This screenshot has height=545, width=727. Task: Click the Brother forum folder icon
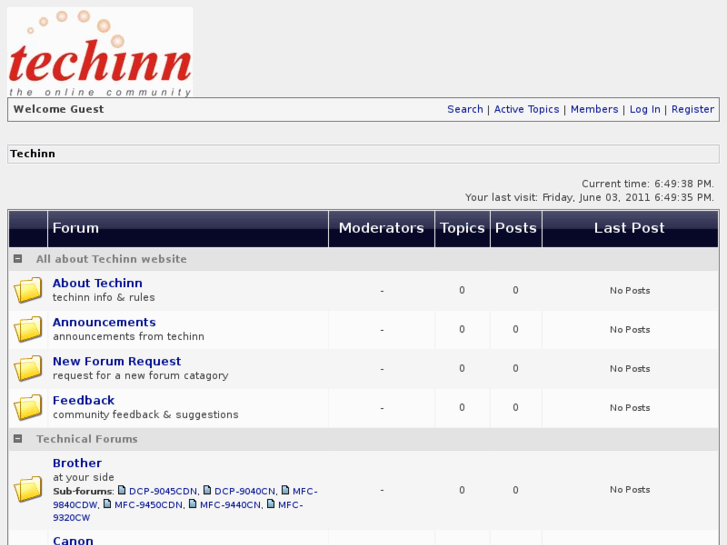(28, 490)
